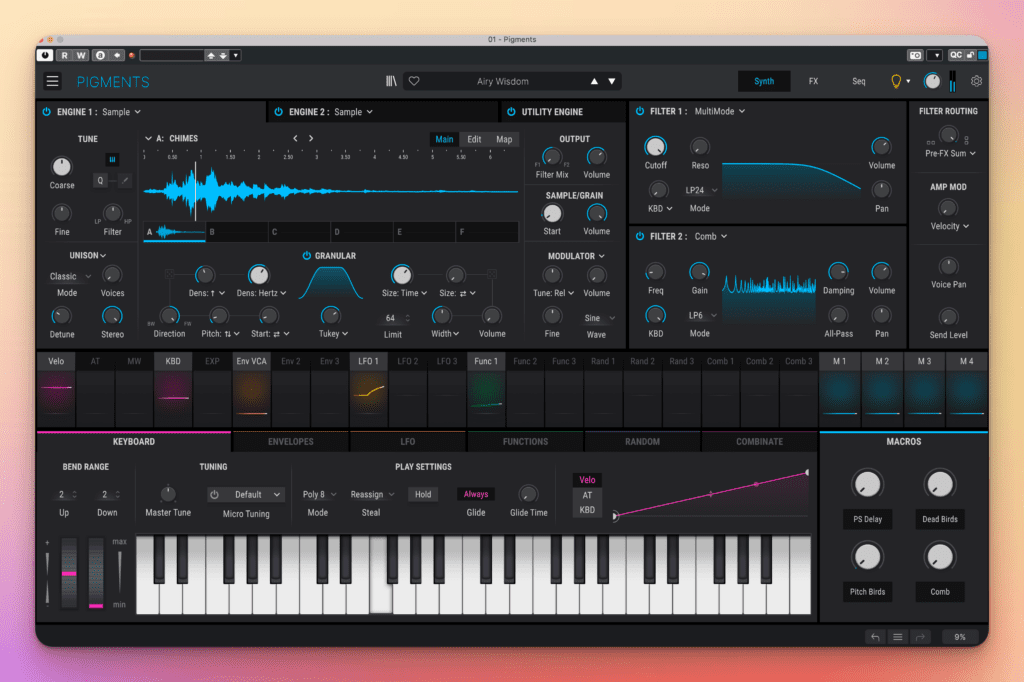Click the redo arrow in bottom bar

click(920, 636)
